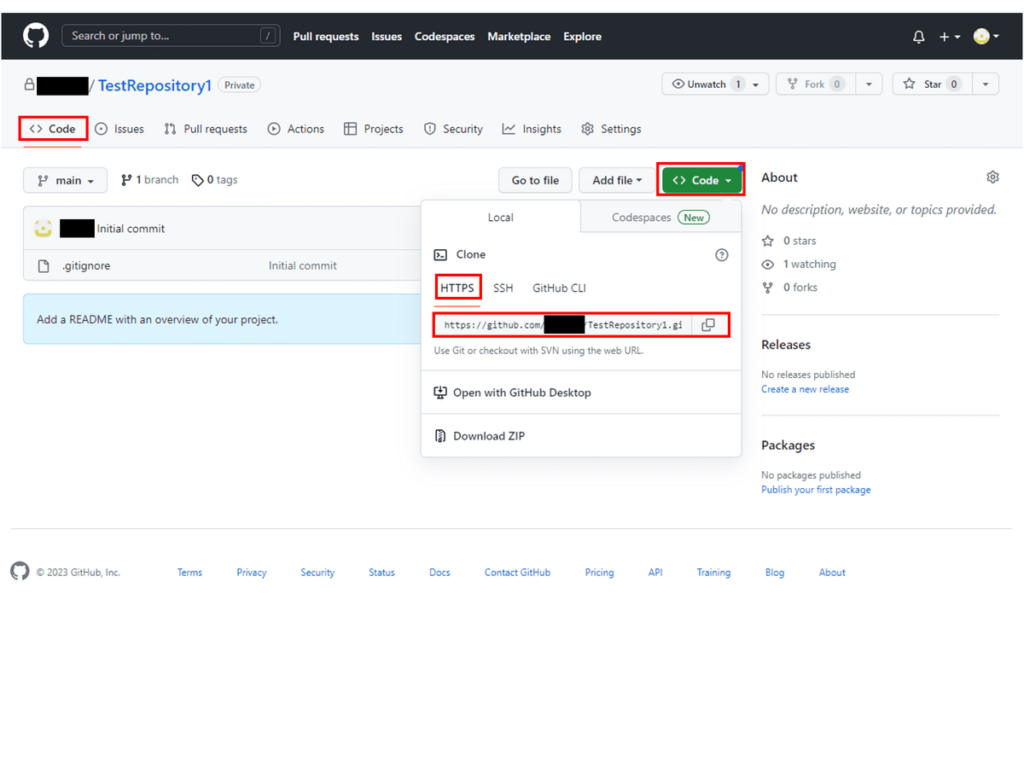Open the API footer link
Image resolution: width=1024 pixels, height=768 pixels.
655,572
